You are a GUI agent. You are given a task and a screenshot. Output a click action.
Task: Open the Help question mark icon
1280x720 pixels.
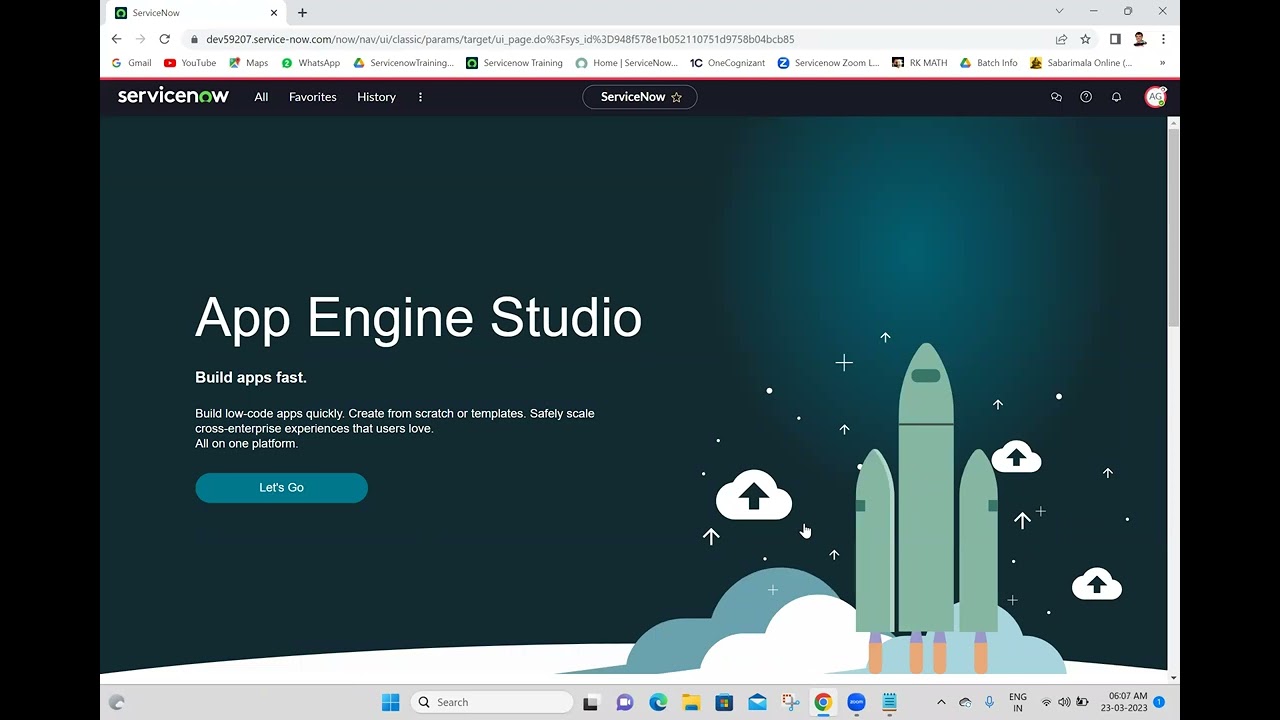click(1086, 97)
